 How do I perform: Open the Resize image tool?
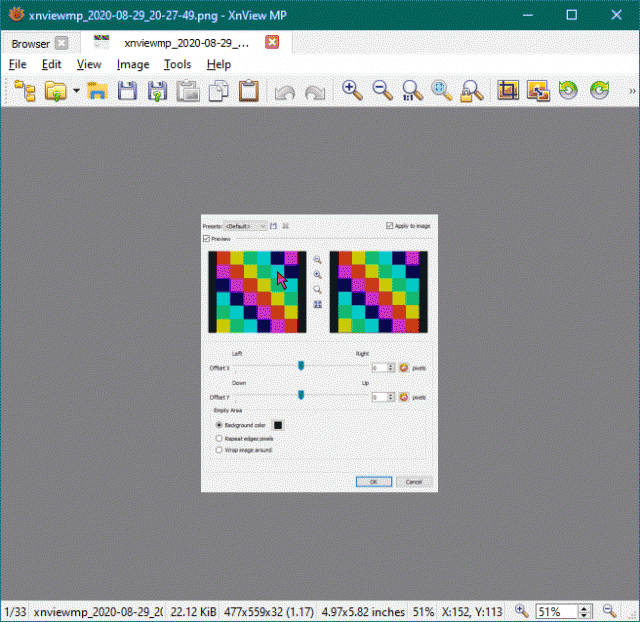538,91
